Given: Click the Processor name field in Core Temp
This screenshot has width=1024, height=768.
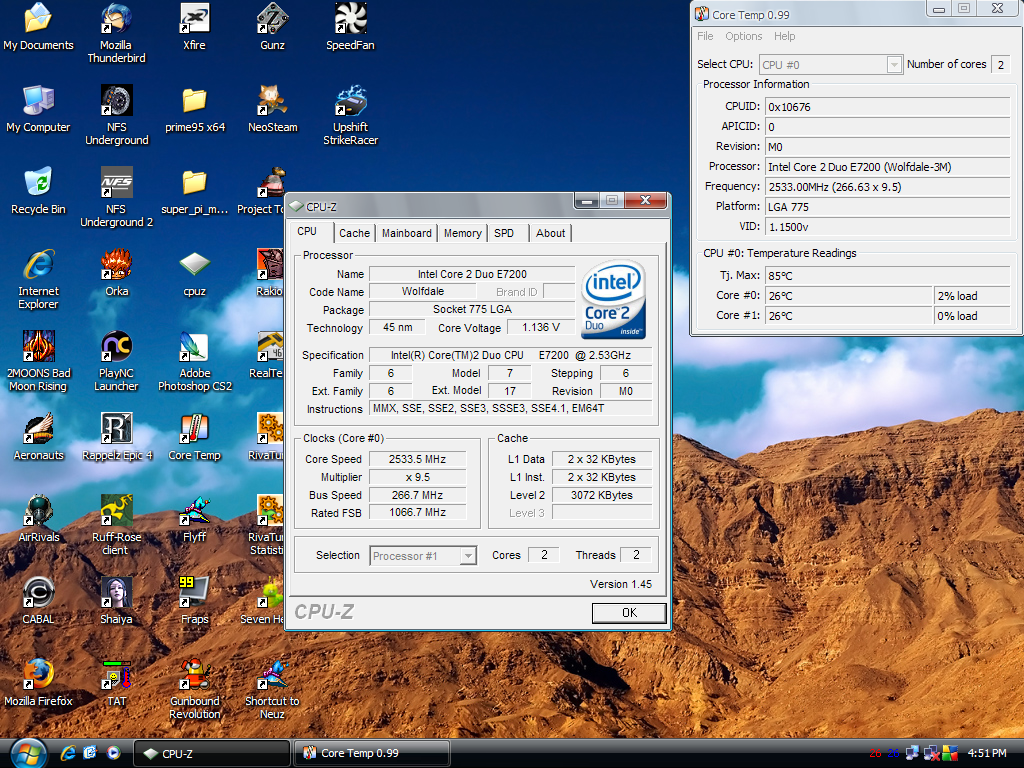Looking at the screenshot, I should pyautogui.click(x=888, y=167).
